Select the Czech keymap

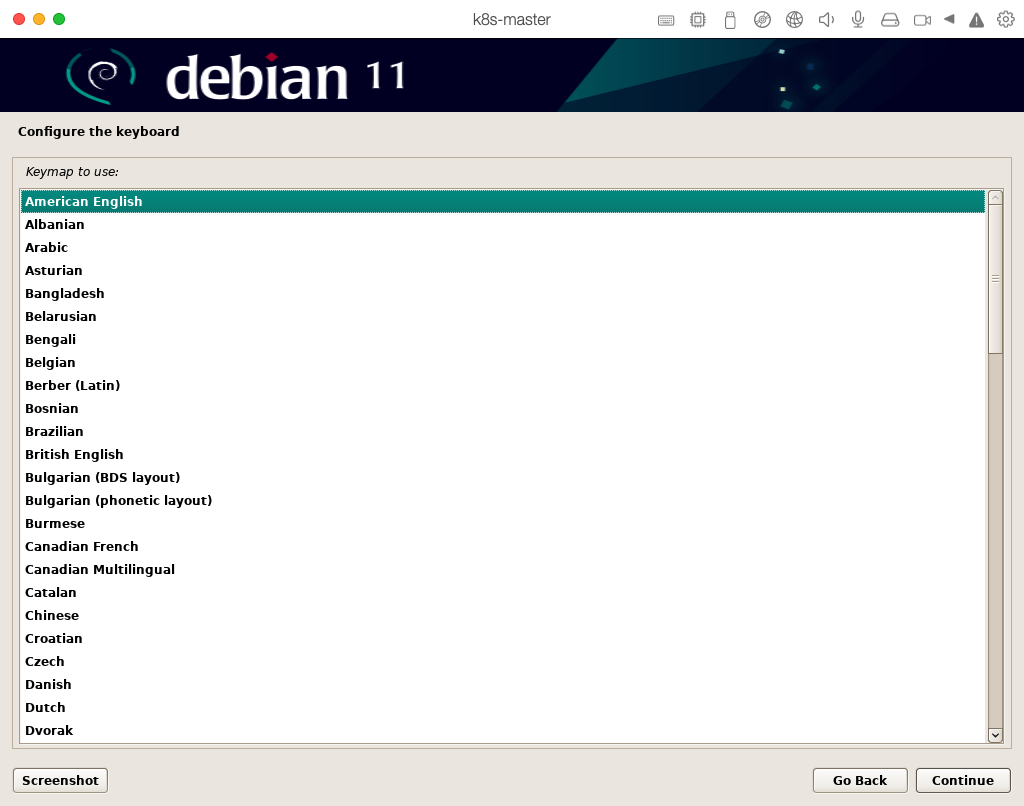(x=502, y=662)
